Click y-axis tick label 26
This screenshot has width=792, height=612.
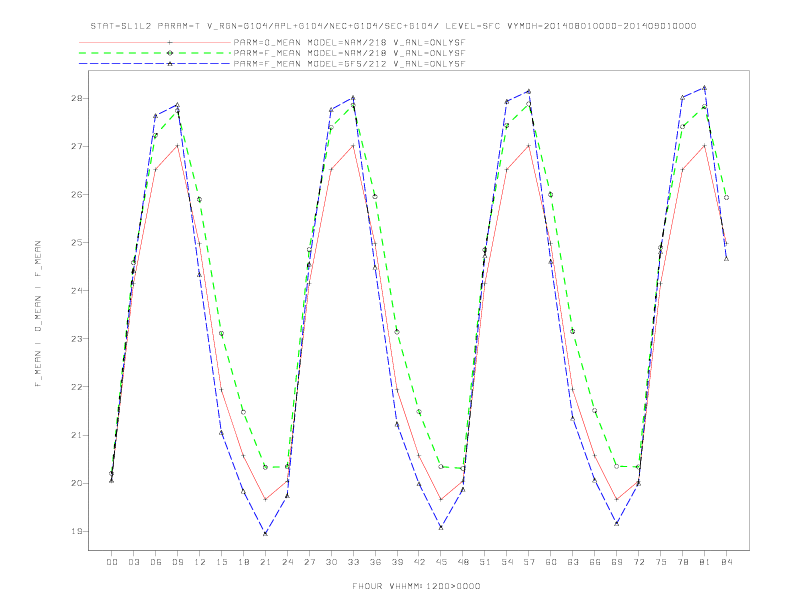(76, 194)
